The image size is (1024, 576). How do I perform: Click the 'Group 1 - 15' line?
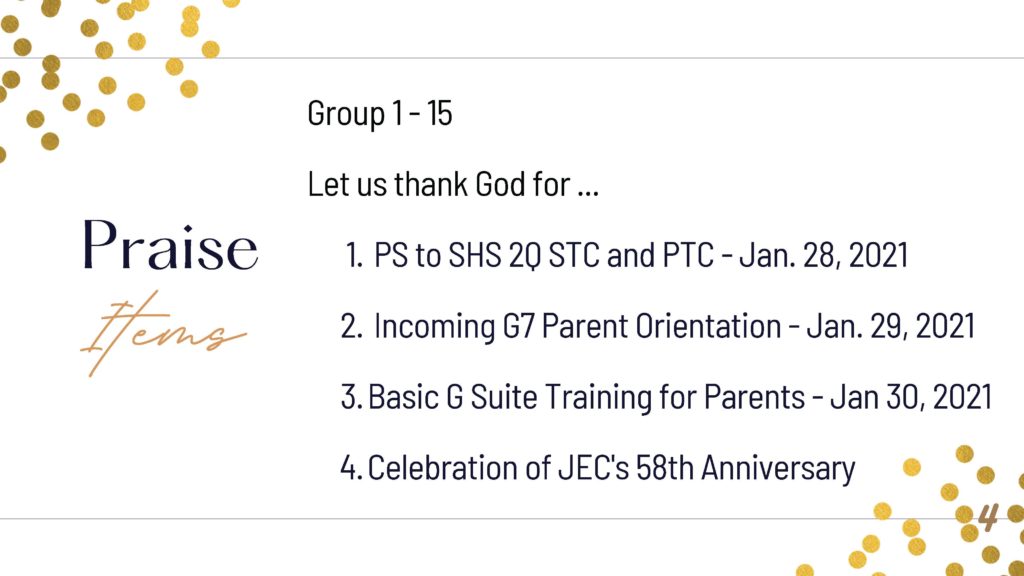379,114
